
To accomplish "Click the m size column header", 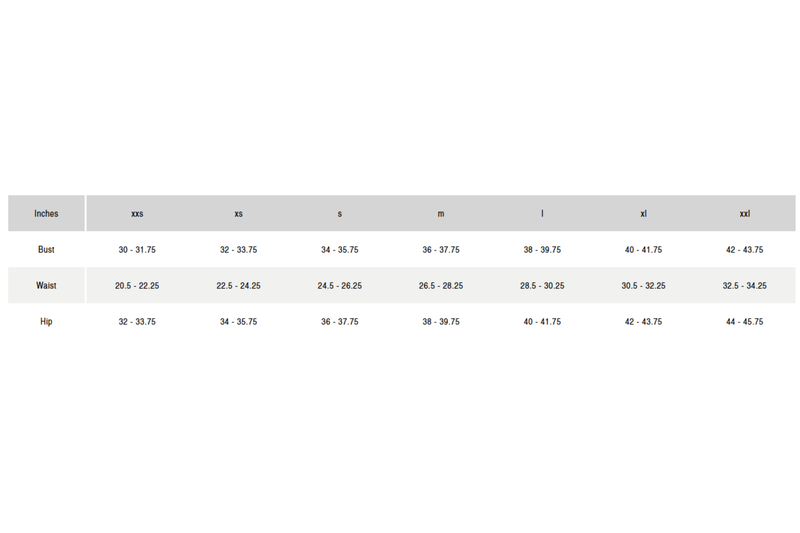I will (441, 214).
